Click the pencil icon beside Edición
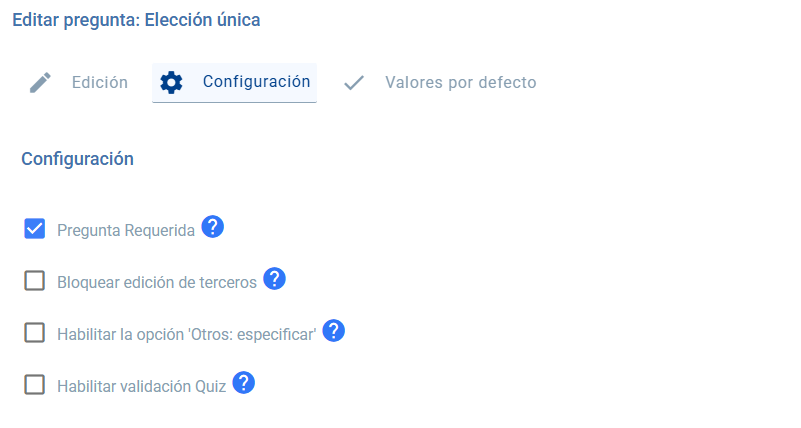801x428 pixels. point(40,83)
